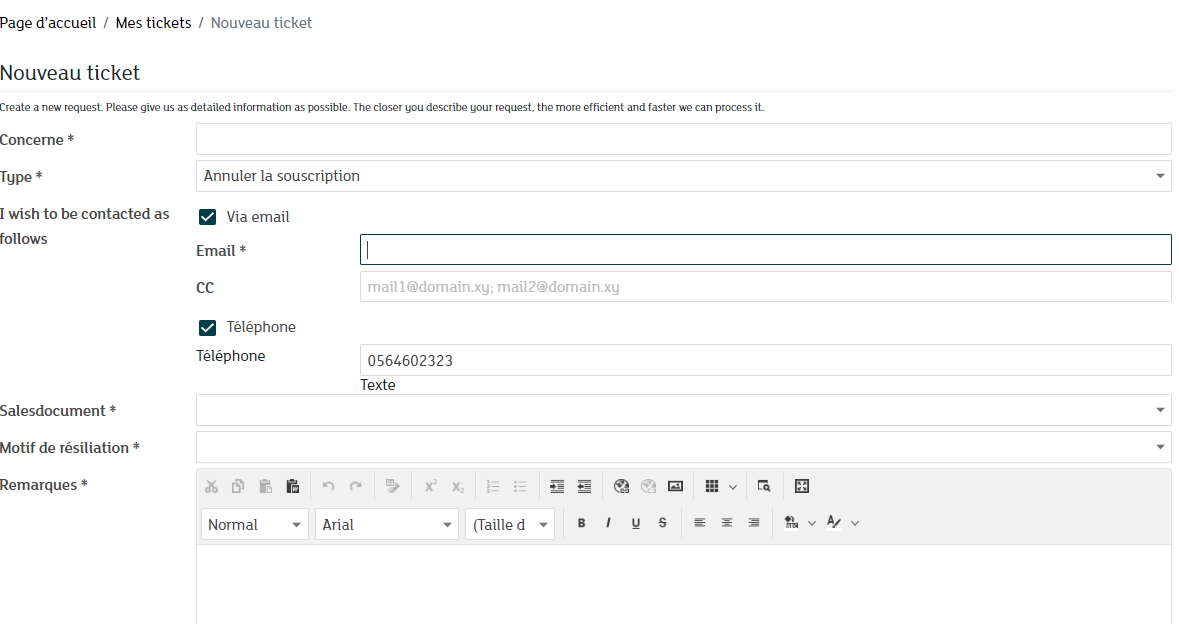This screenshot has width=1179, height=624.
Task: Open the Motif de résiliation dropdown
Action: pyautogui.click(x=683, y=447)
